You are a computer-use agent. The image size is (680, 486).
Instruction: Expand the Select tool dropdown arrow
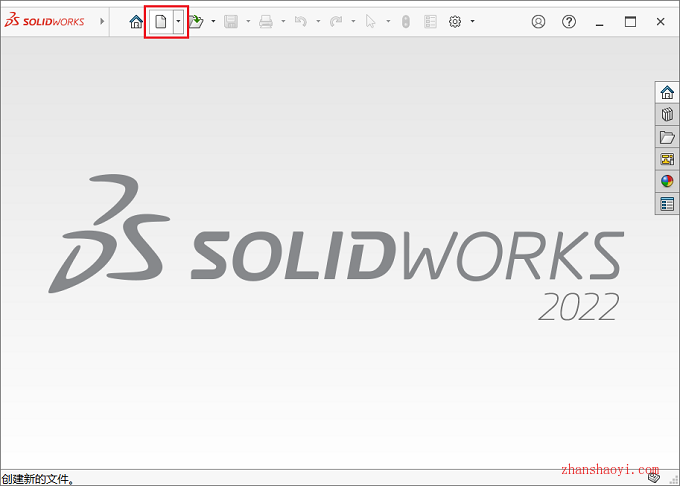pyautogui.click(x=388, y=21)
